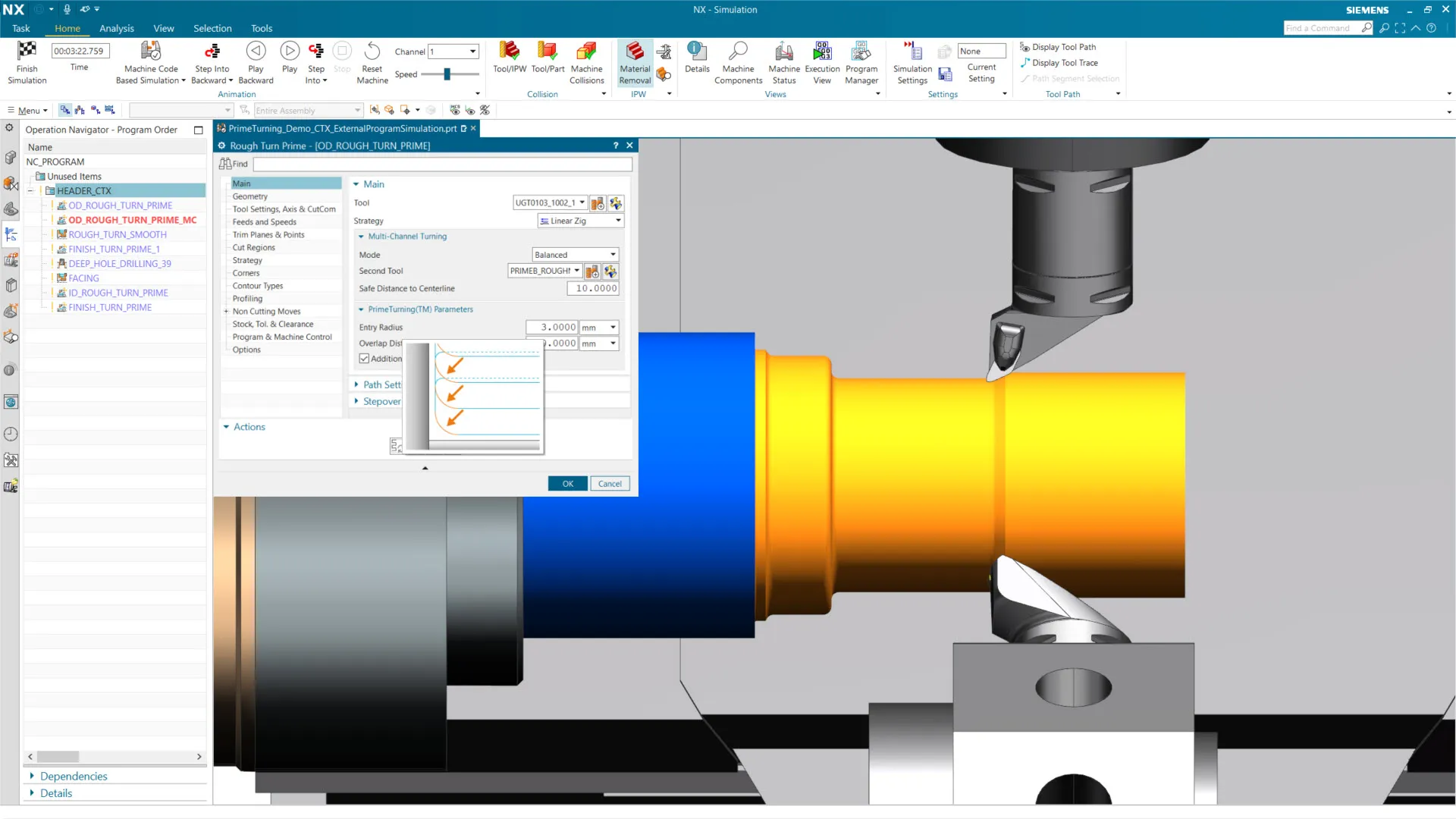
Task: Open the Analysis ribbon tab
Action: [117, 28]
